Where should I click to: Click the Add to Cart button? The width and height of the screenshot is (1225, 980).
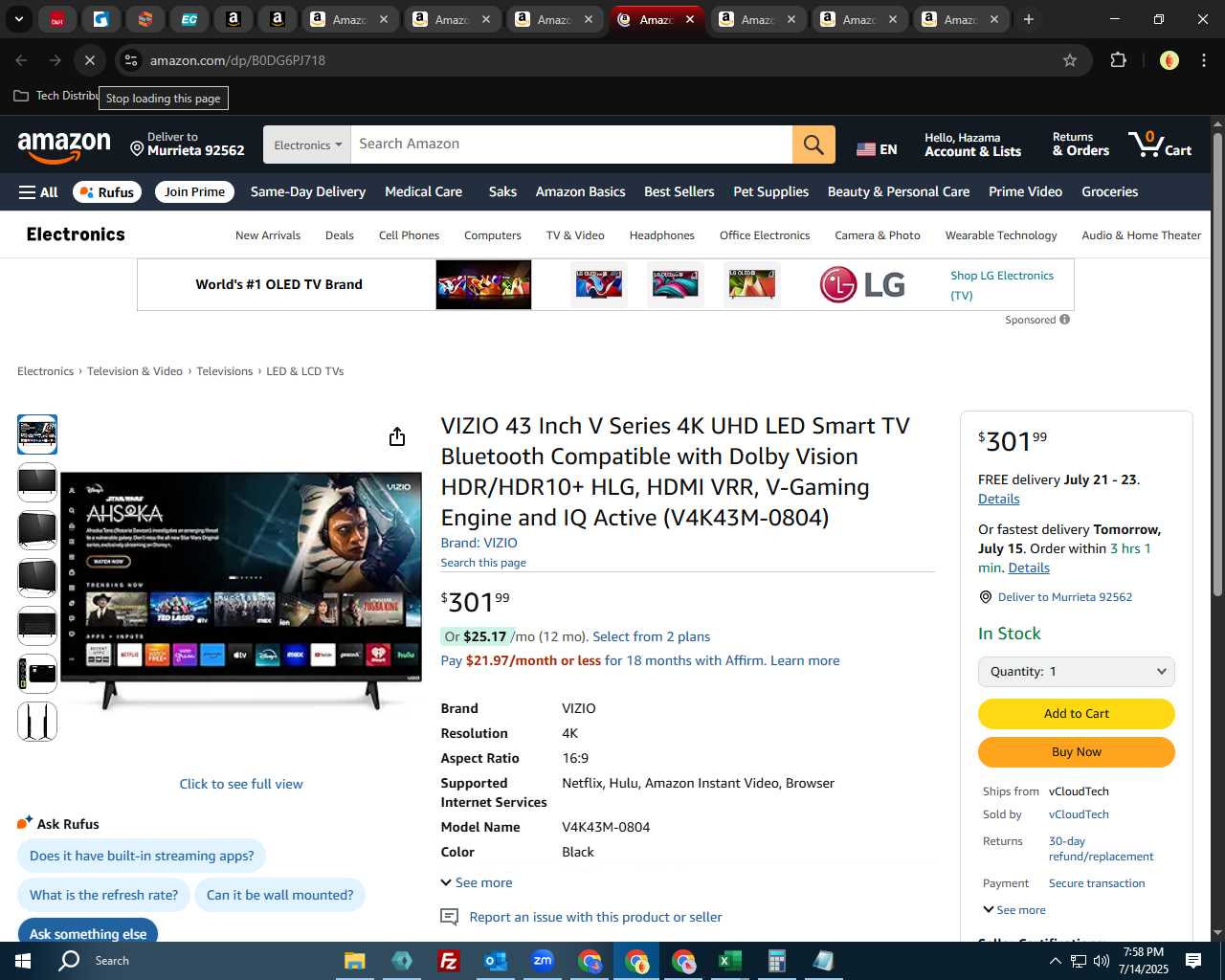(x=1077, y=714)
